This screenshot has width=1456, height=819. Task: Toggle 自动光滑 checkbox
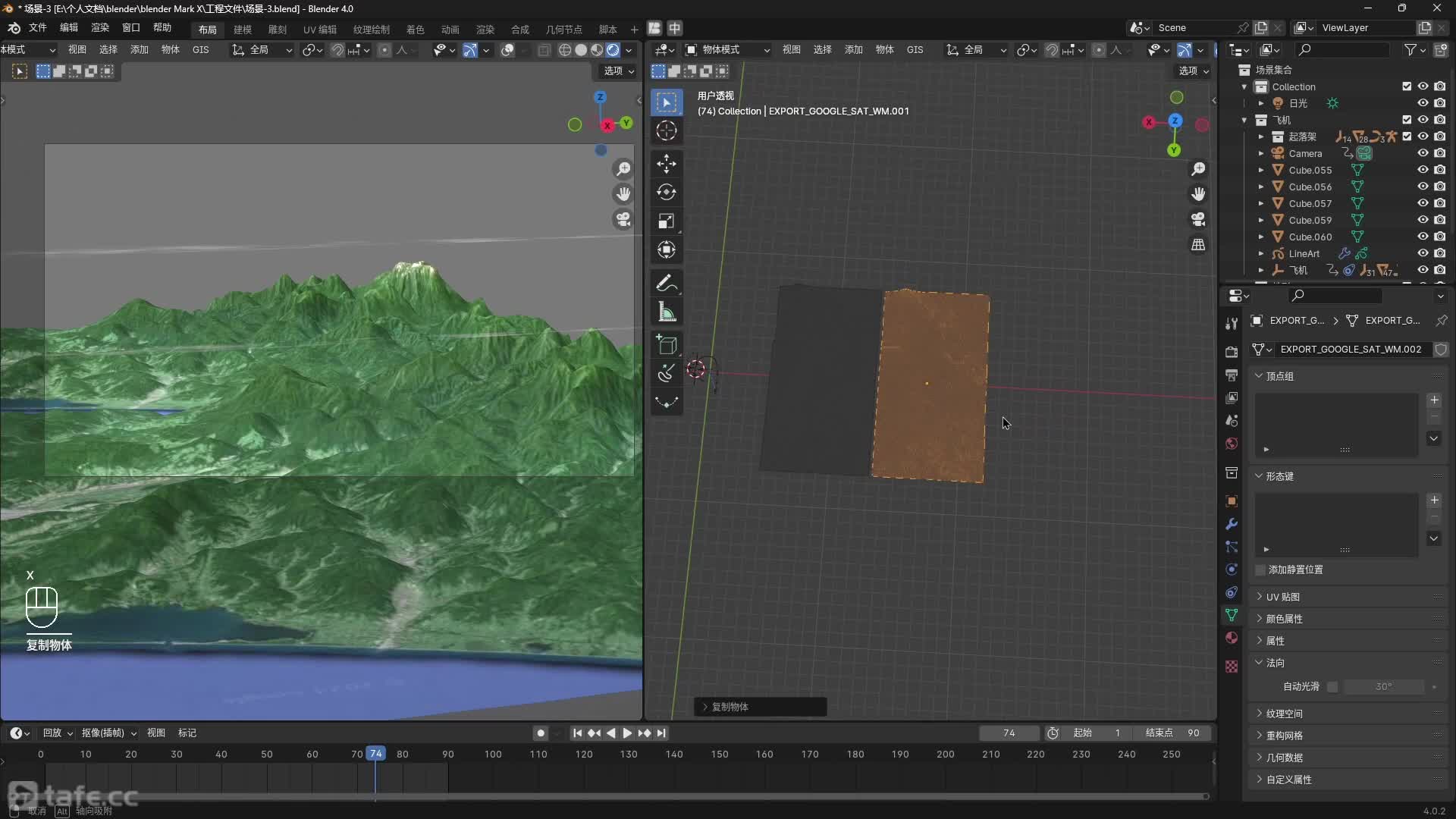tap(1332, 686)
